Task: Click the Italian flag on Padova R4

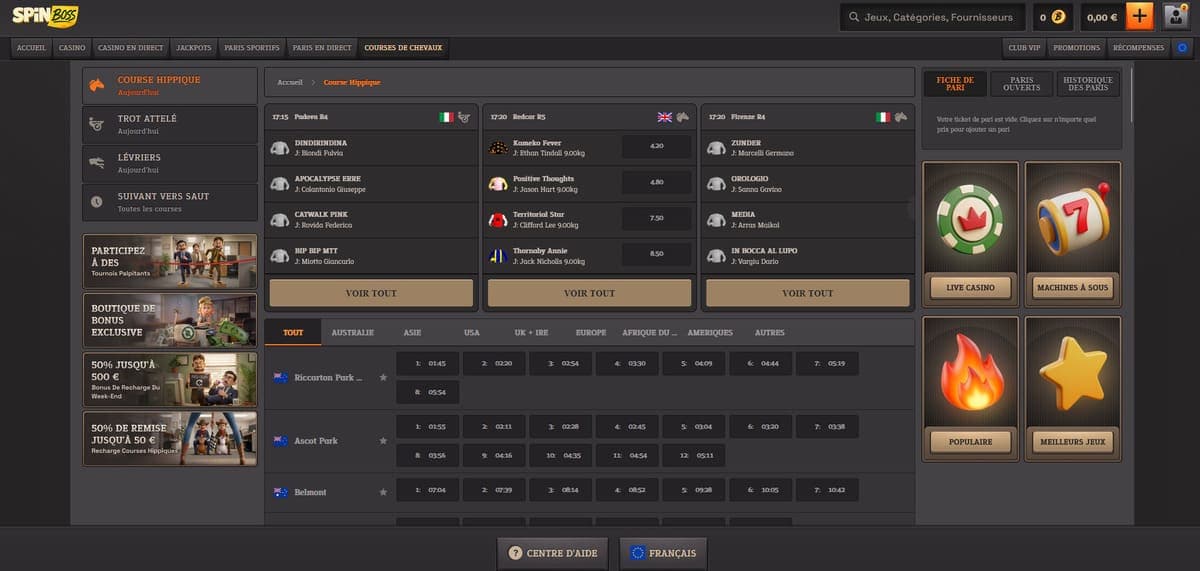Action: (x=446, y=117)
